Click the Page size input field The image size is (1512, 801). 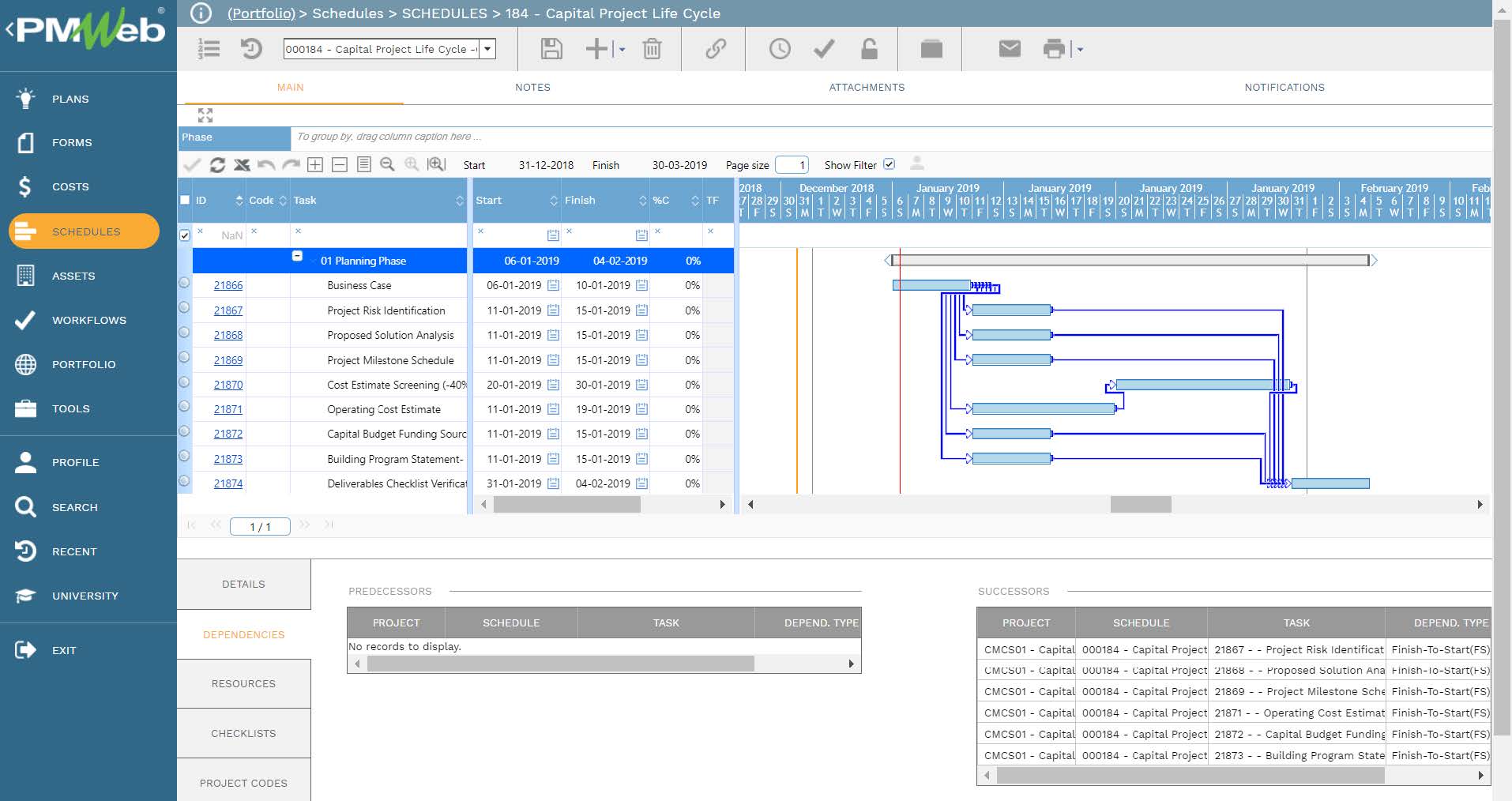click(792, 164)
